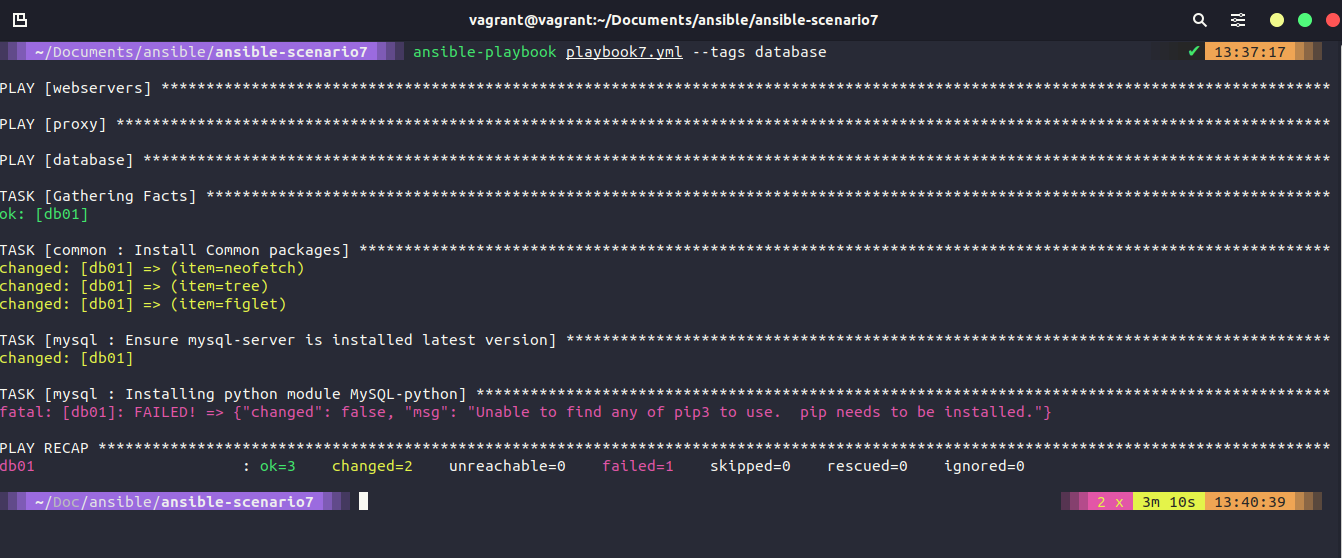This screenshot has height=558, width=1342.
Task: Click the fatal FAILED error line
Action: (525, 412)
